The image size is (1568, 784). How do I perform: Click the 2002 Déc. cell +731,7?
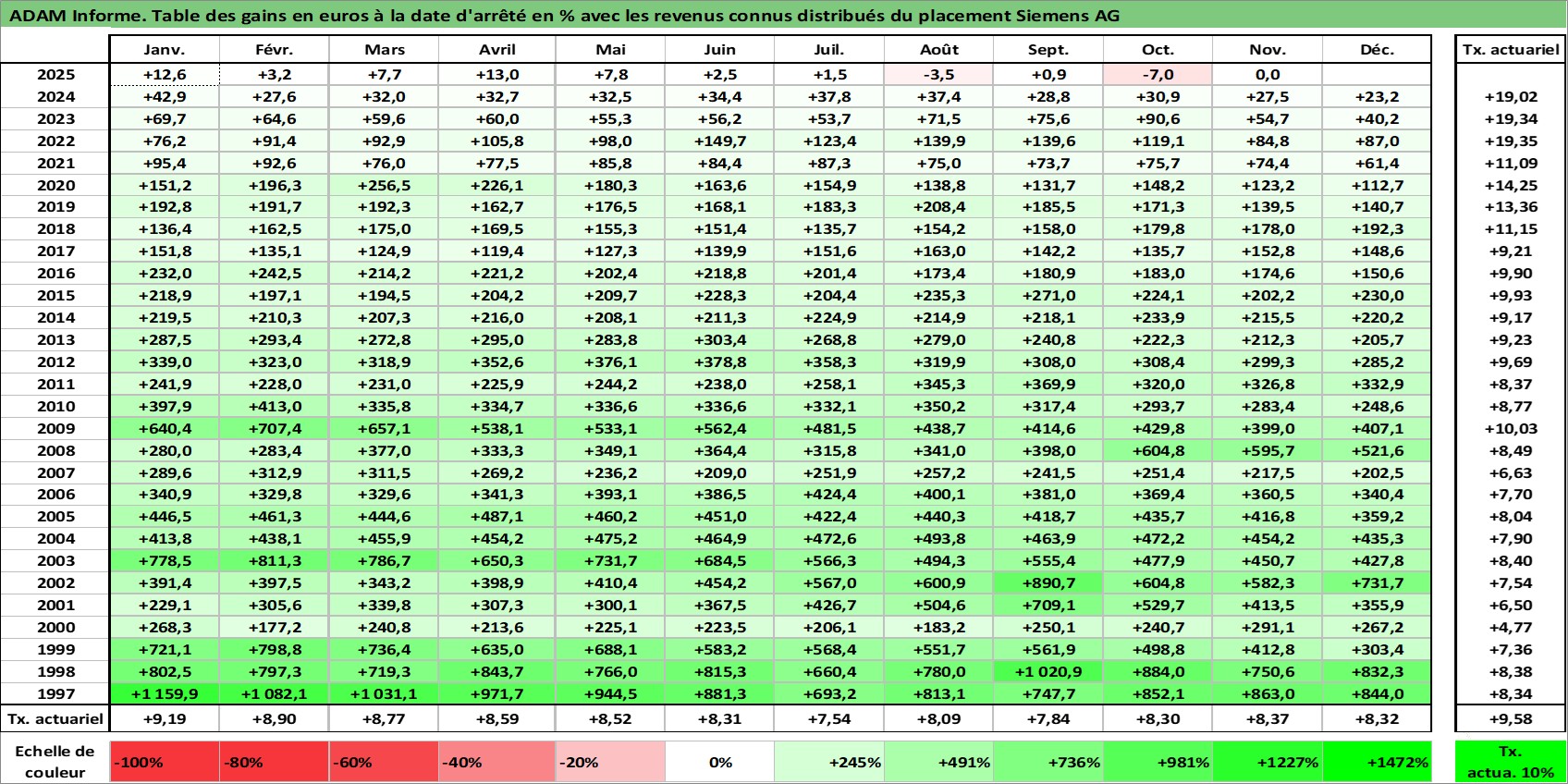coord(1377,583)
